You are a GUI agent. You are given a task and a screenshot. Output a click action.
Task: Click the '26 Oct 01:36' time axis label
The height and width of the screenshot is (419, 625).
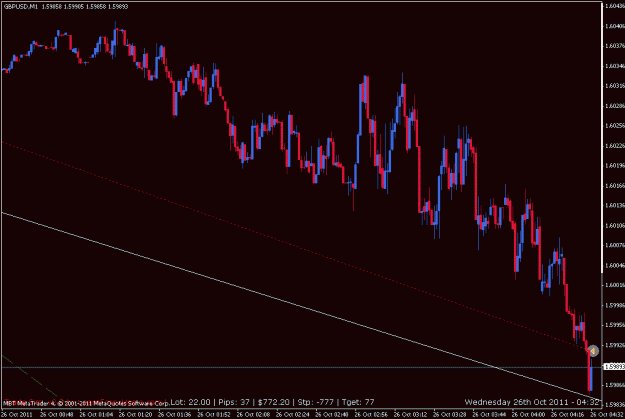175,415
